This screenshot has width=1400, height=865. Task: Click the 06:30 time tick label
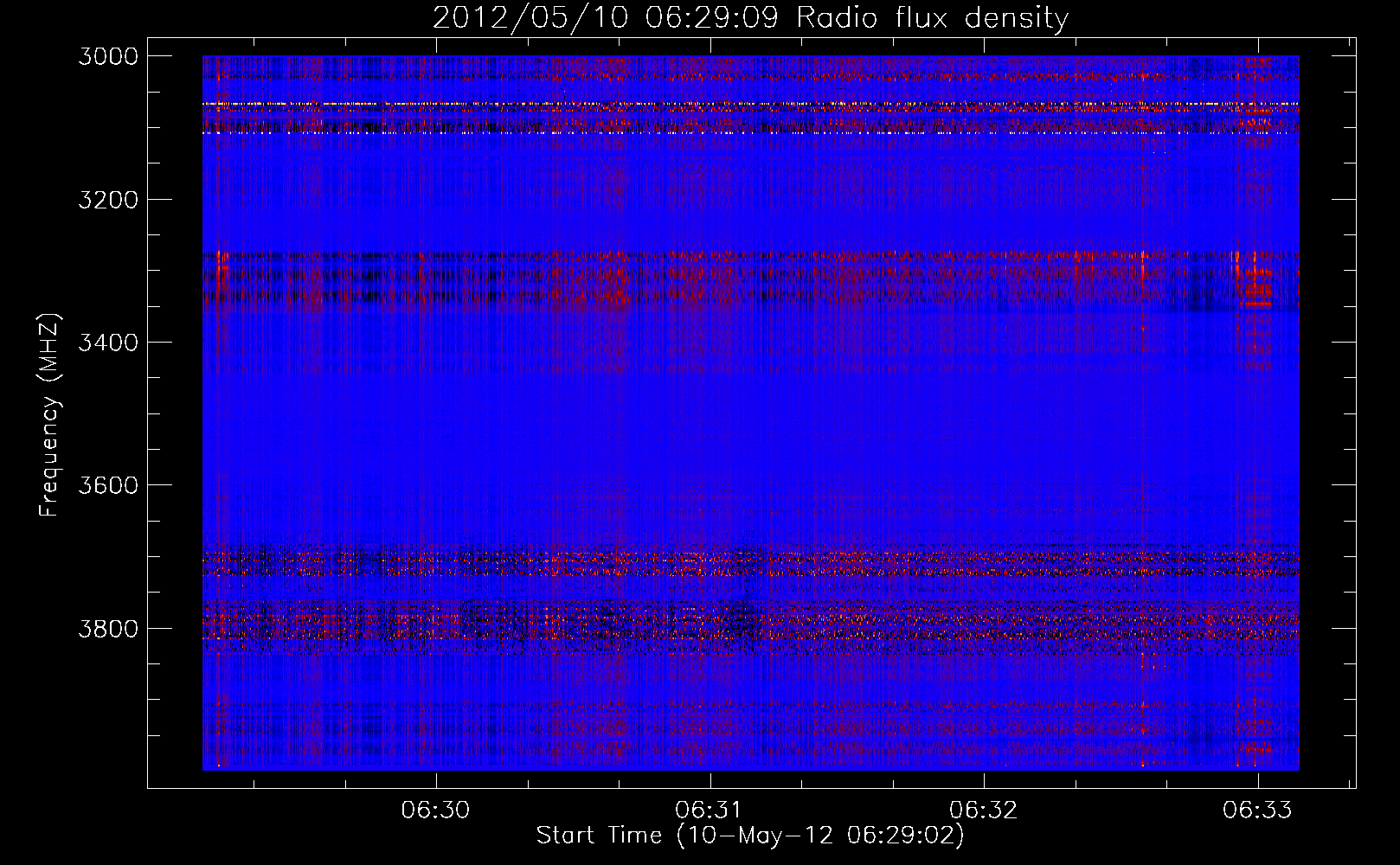pos(435,810)
